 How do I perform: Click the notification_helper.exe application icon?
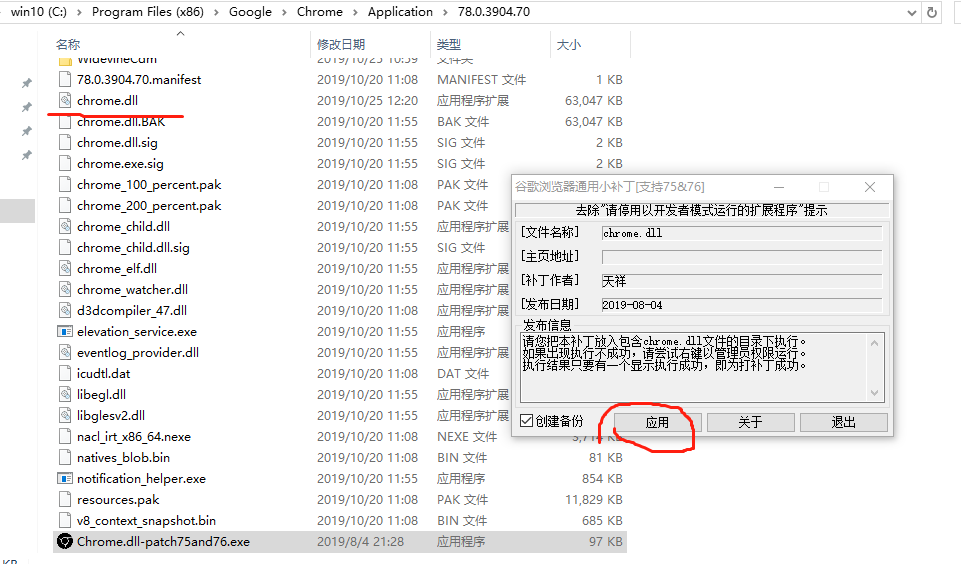[x=65, y=478]
